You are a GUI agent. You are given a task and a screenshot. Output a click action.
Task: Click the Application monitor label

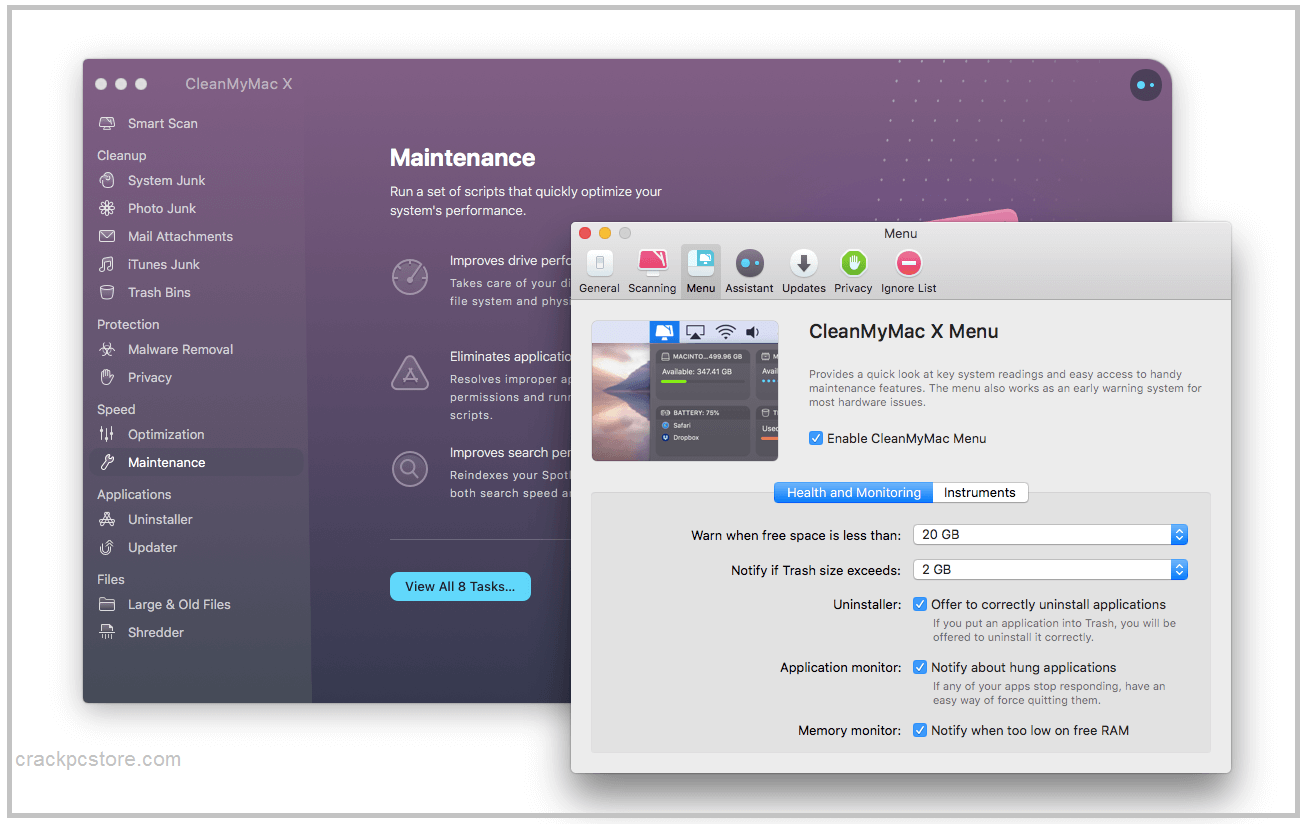[x=840, y=667]
